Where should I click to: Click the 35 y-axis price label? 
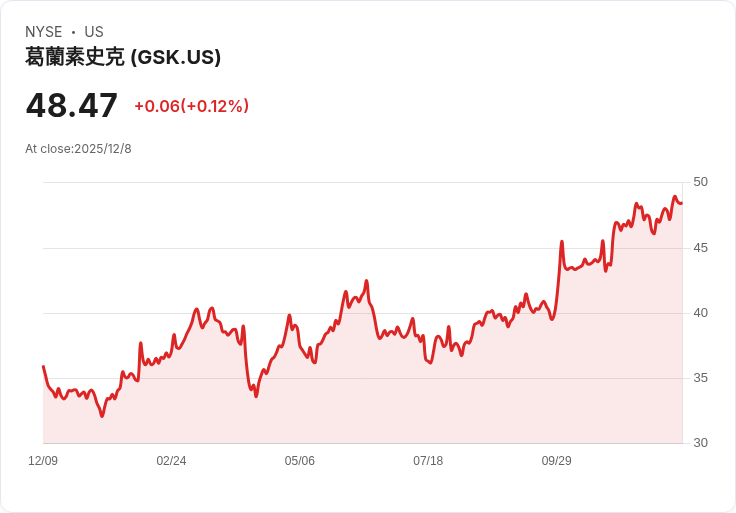coord(700,378)
